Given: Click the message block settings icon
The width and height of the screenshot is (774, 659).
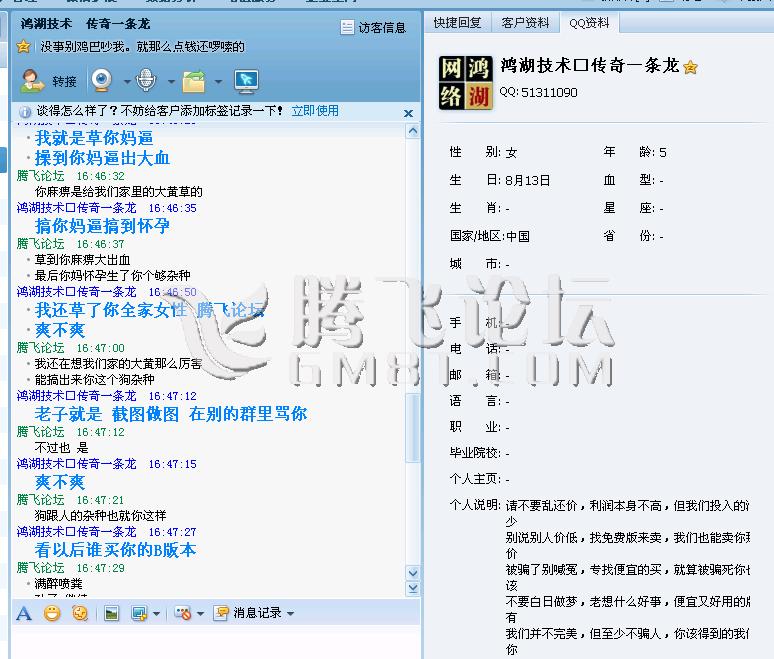Looking at the screenshot, I should pyautogui.click(x=183, y=614).
